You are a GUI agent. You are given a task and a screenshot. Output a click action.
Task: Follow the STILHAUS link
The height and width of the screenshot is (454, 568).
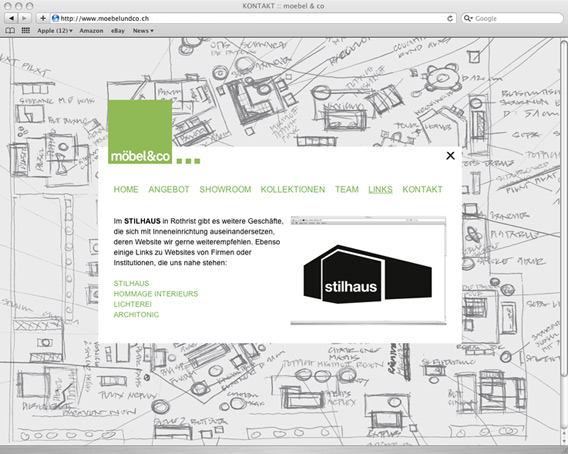(x=131, y=283)
